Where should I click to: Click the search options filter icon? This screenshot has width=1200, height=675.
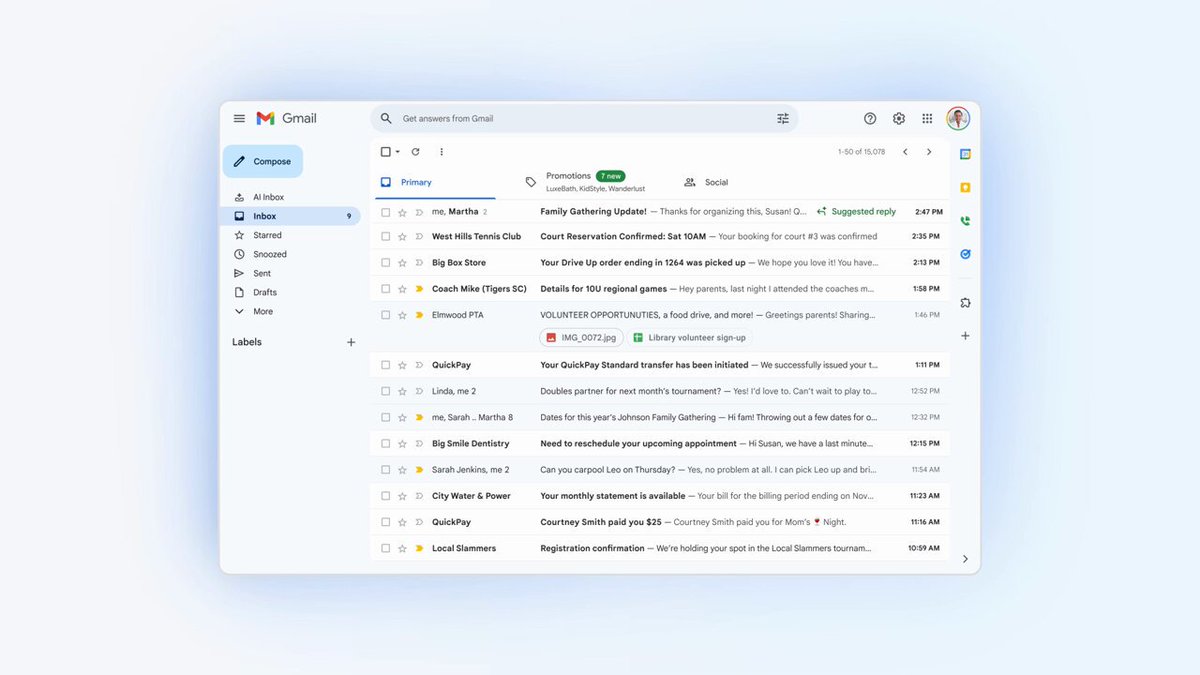(x=783, y=118)
